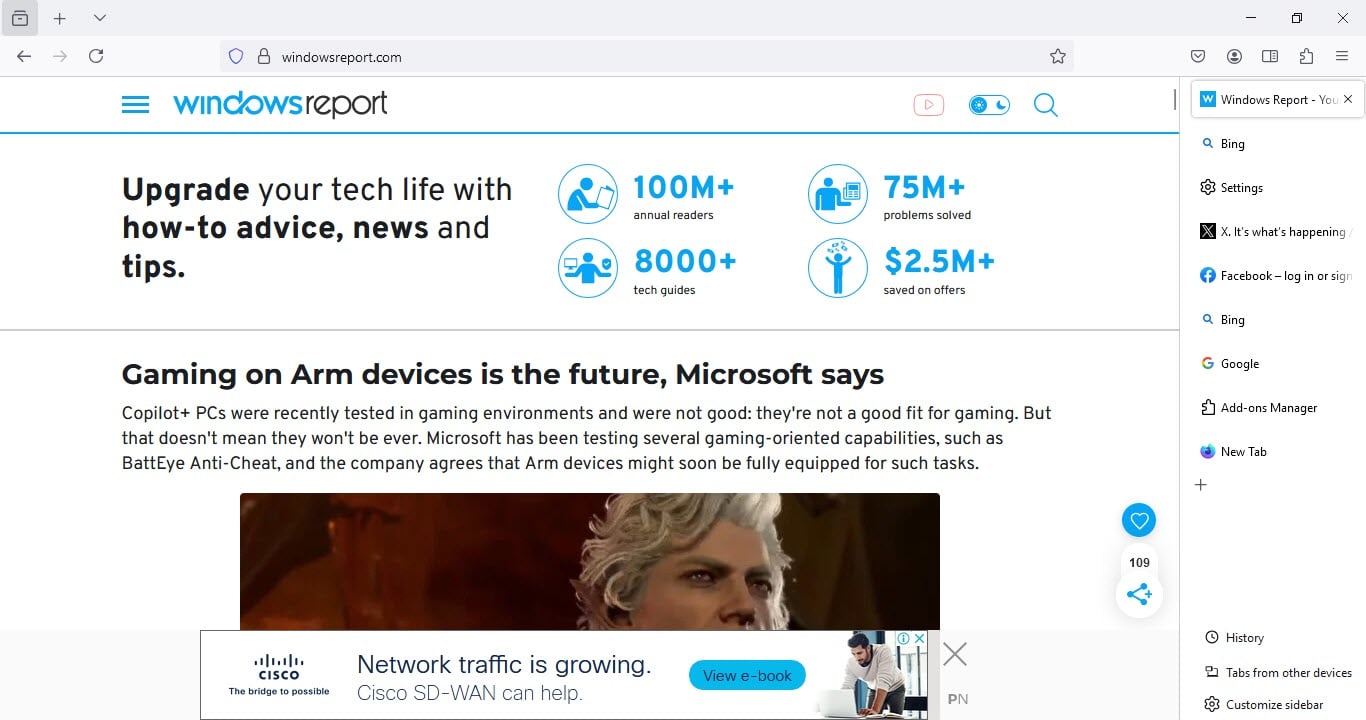Go forward with the forward arrow
Viewport: 1366px width, 720px height.
[60, 57]
